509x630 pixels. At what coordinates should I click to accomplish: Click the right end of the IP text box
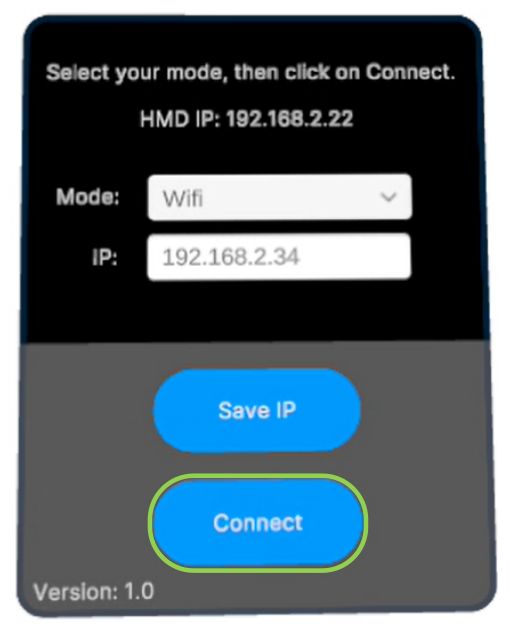point(398,256)
